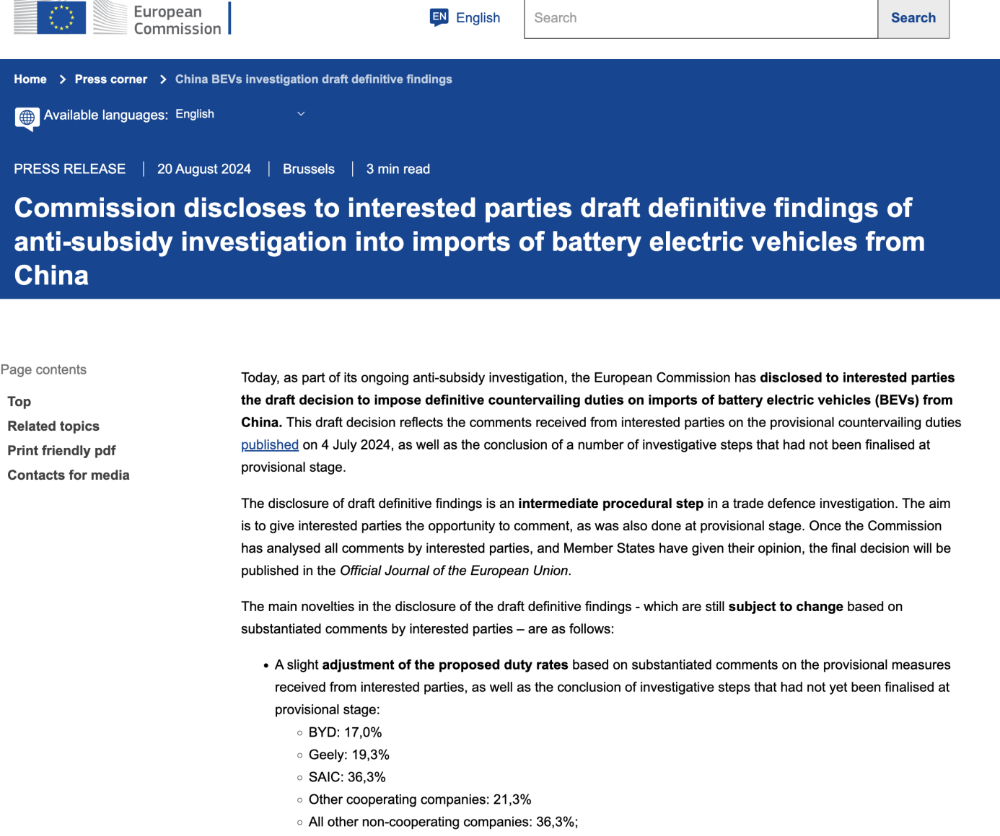
Task: Click the 'Page contents' heading
Action: coord(43,370)
